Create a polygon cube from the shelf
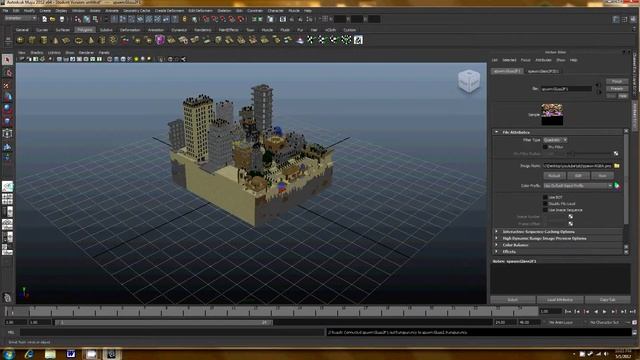This screenshot has width=640, height=360. coord(32,40)
